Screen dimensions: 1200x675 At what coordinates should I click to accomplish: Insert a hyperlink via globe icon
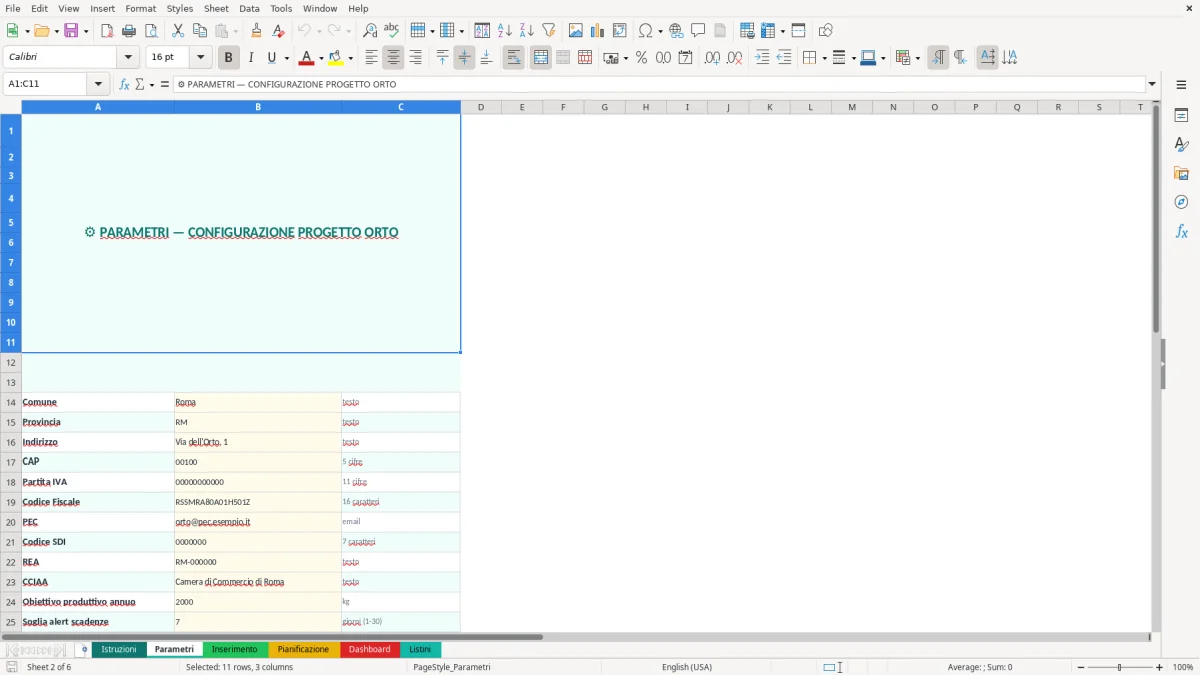(x=676, y=31)
